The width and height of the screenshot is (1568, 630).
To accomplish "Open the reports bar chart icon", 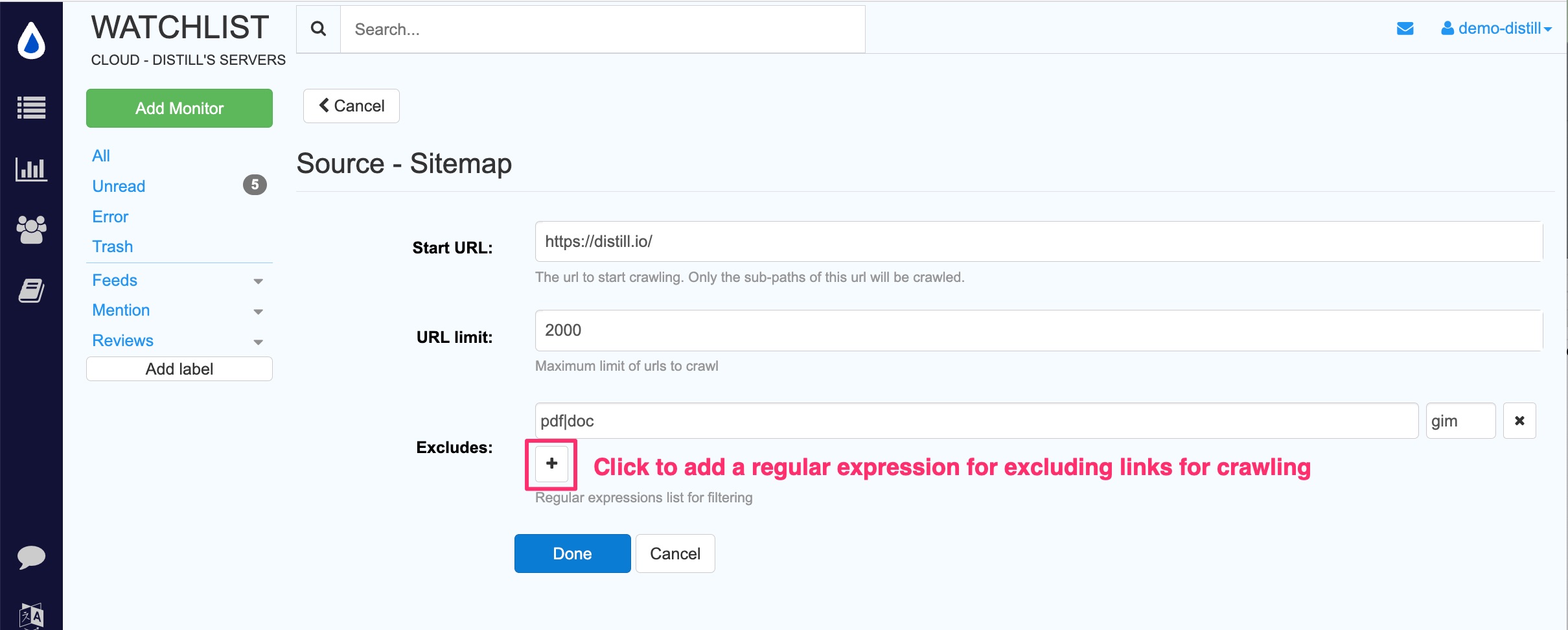I will pos(30,169).
